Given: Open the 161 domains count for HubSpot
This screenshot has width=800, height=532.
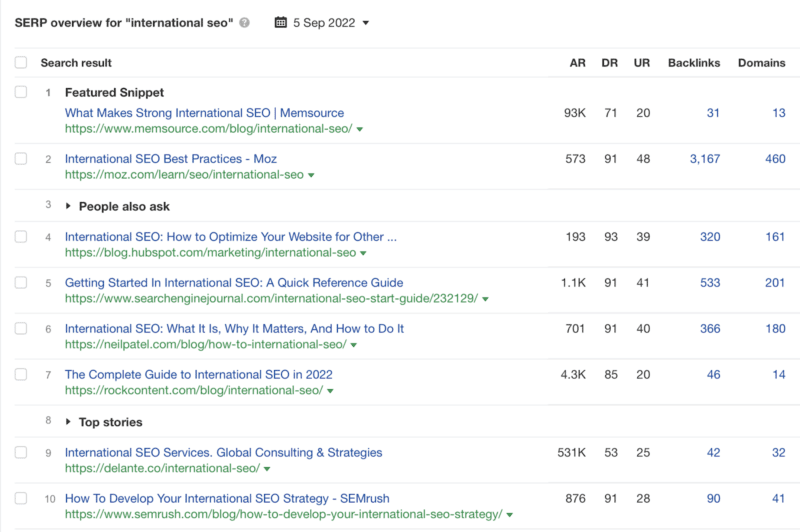Looking at the screenshot, I should pos(775,237).
